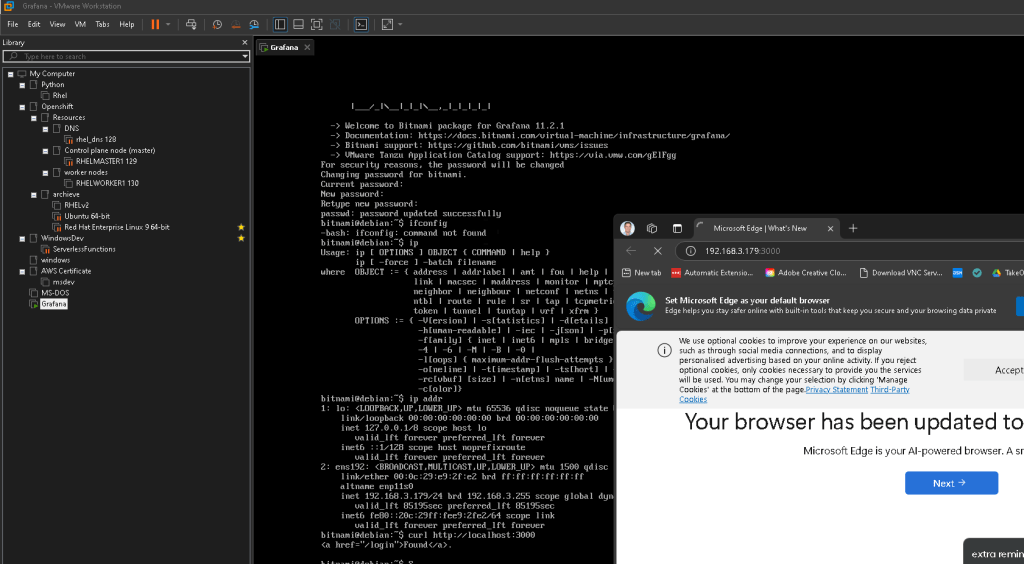The height and width of the screenshot is (564, 1024).
Task: Collapse the archieve folder node
Action: [x=34, y=195]
